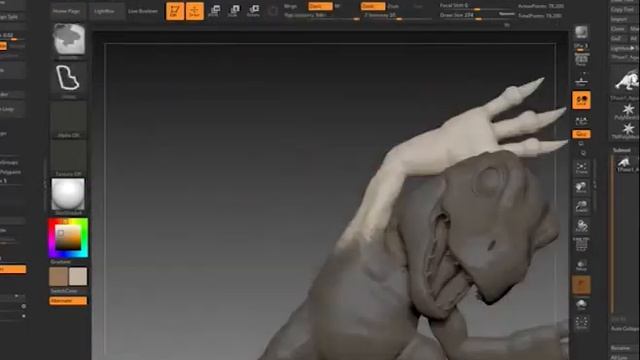Screen dimensions: 640x360
Task: Adjust the Draw Size slider
Action: (476, 16)
